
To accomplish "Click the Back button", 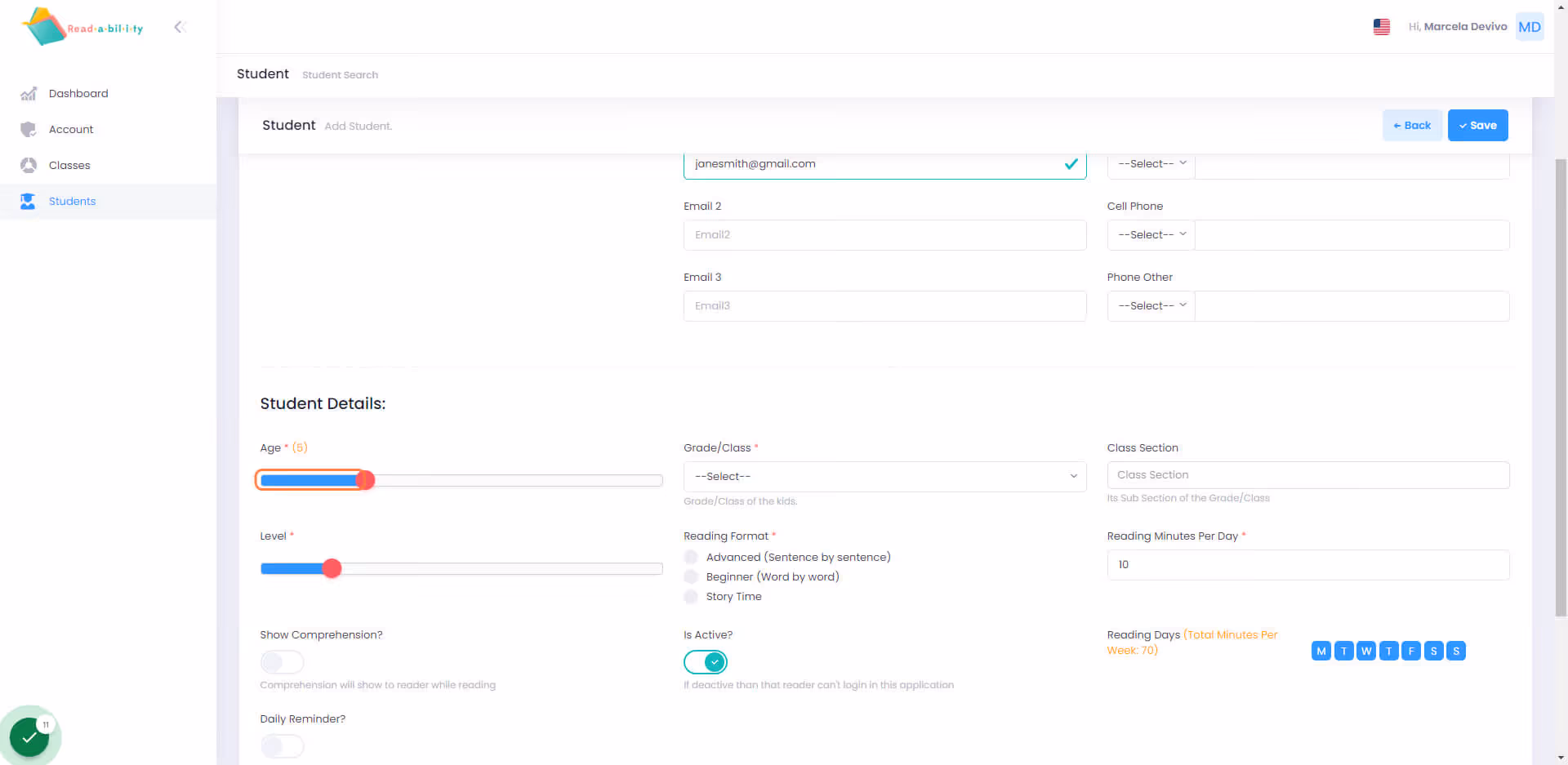I will pyautogui.click(x=1412, y=125).
